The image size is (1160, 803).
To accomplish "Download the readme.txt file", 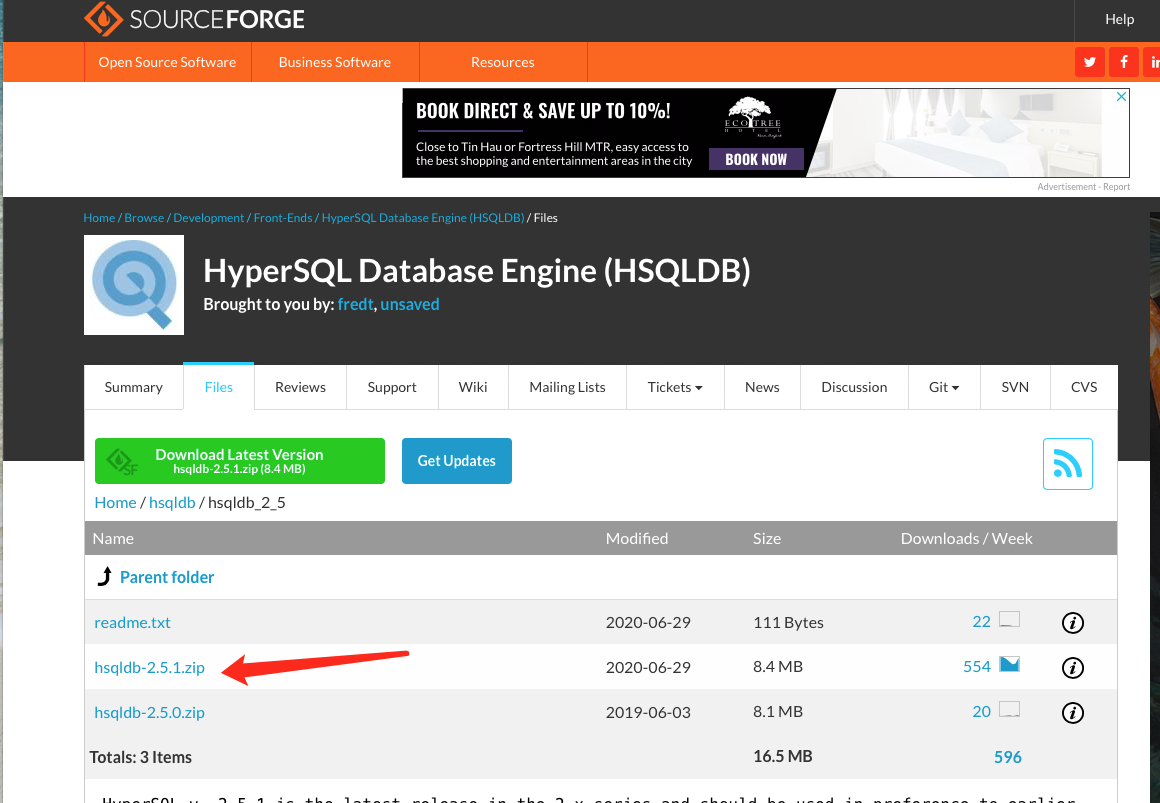I will pyautogui.click(x=132, y=622).
